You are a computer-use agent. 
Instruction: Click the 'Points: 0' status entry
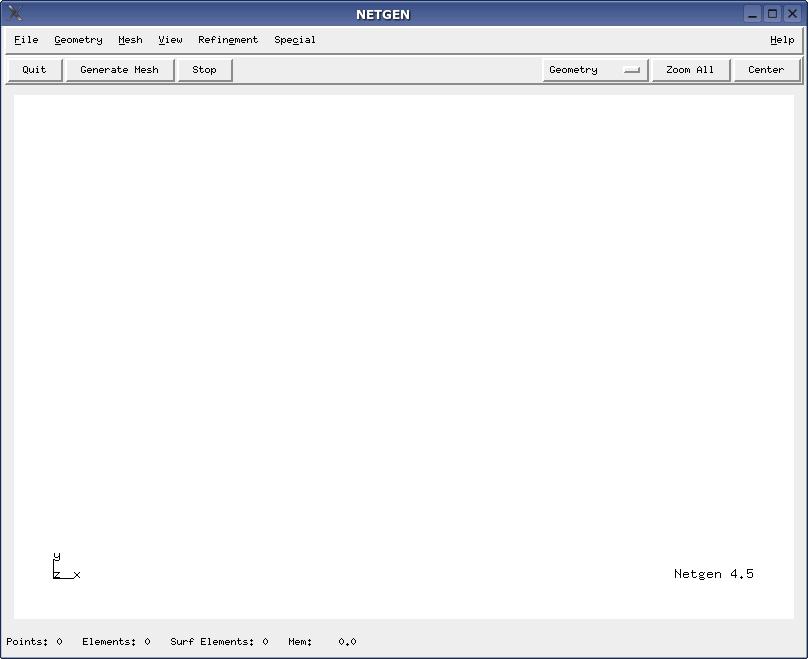[35, 641]
